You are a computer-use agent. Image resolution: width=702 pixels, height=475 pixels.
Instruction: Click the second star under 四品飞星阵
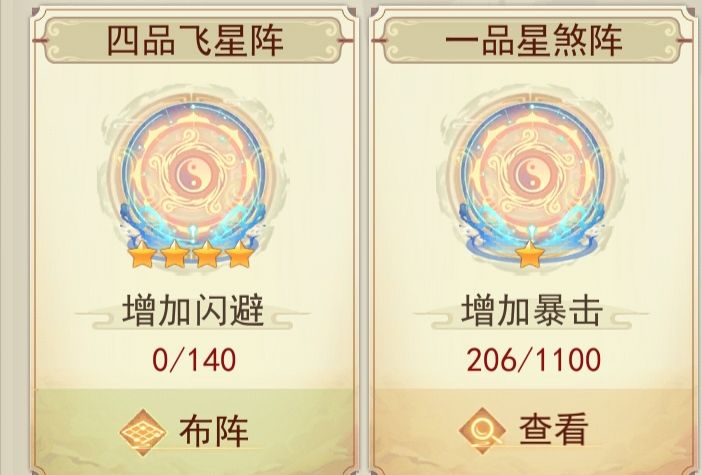(x=174, y=254)
